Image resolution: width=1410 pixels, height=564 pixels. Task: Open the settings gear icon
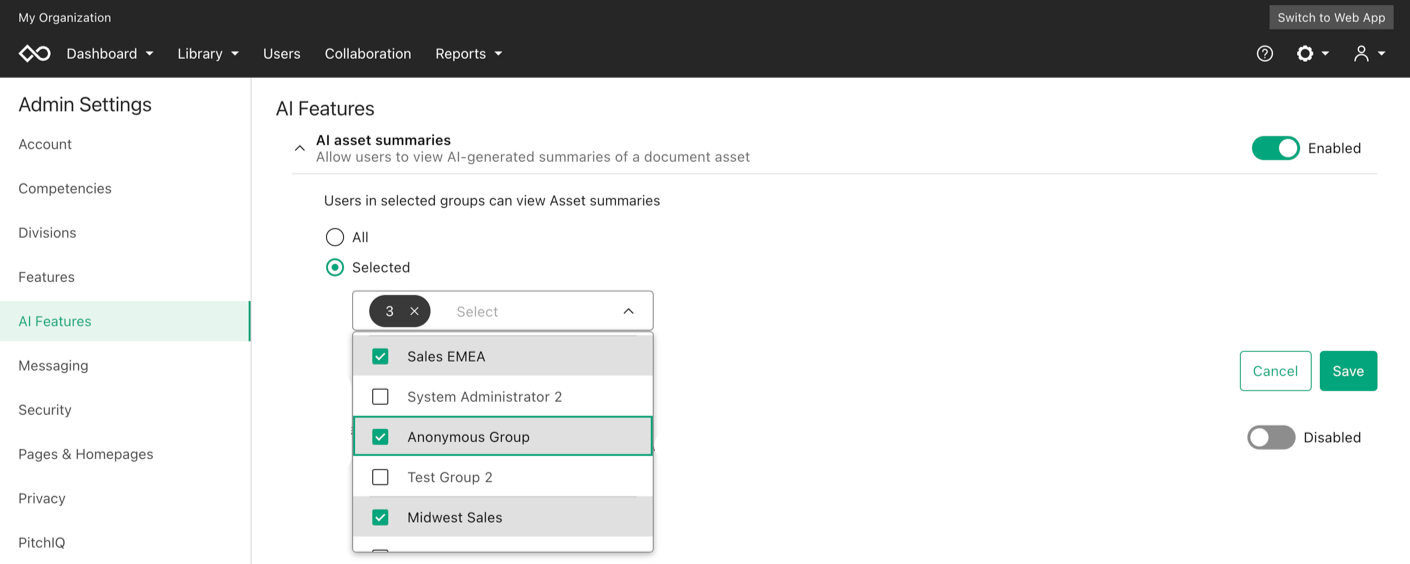(1305, 54)
